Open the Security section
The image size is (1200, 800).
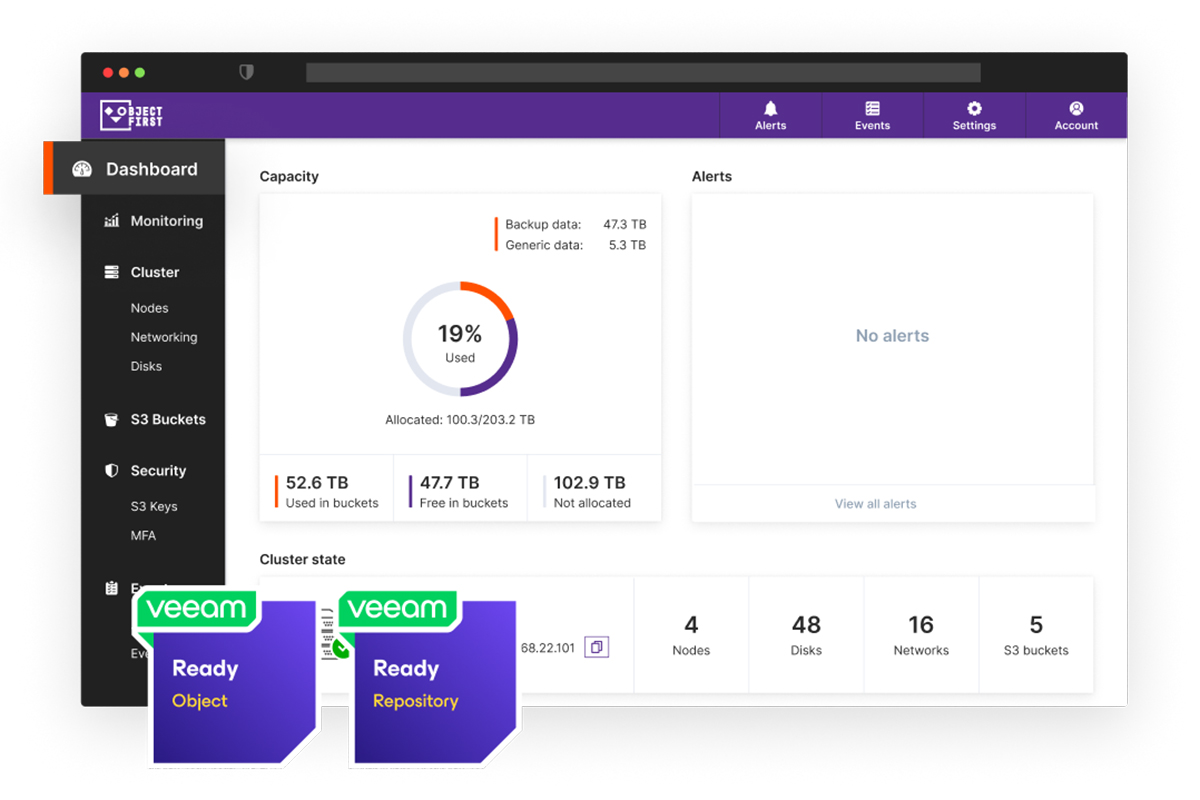pos(158,470)
